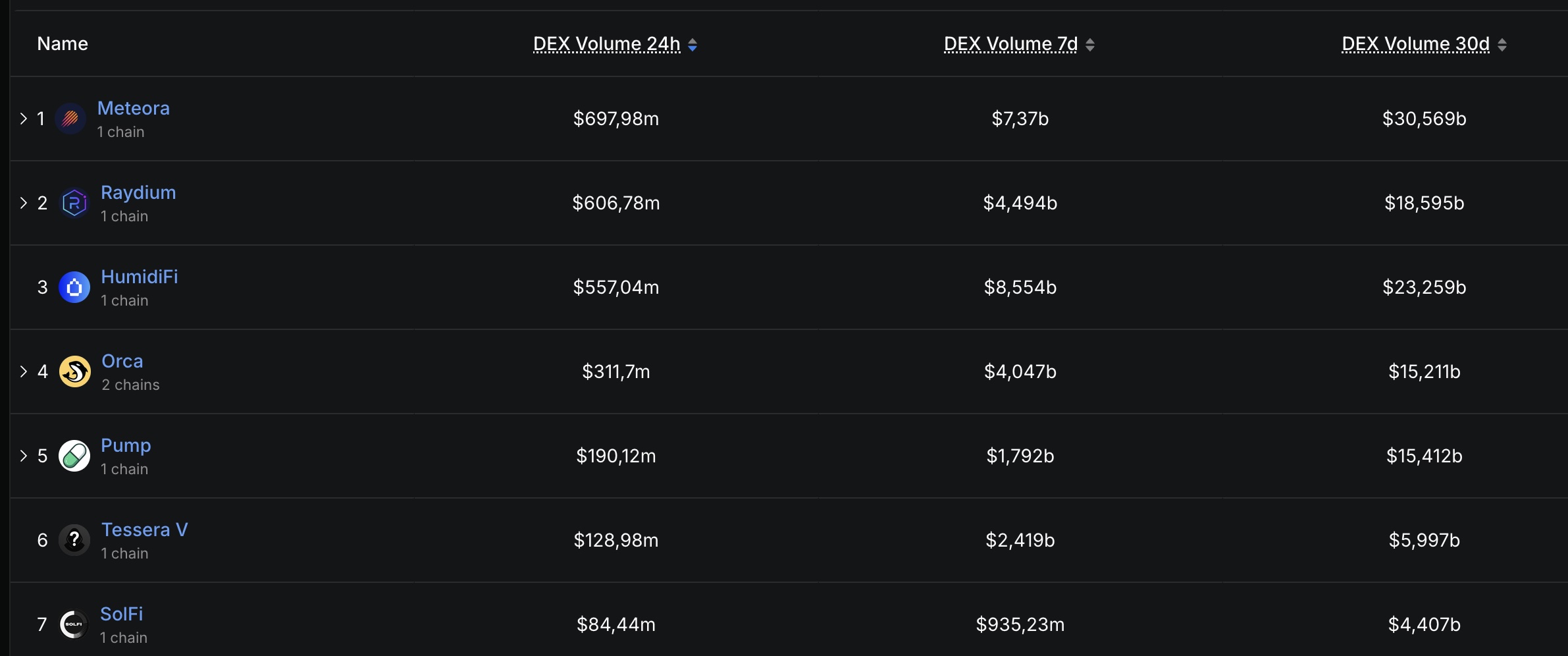Sort by DEX Volume 7d header
The height and width of the screenshot is (656, 1568).
pyautogui.click(x=1010, y=44)
